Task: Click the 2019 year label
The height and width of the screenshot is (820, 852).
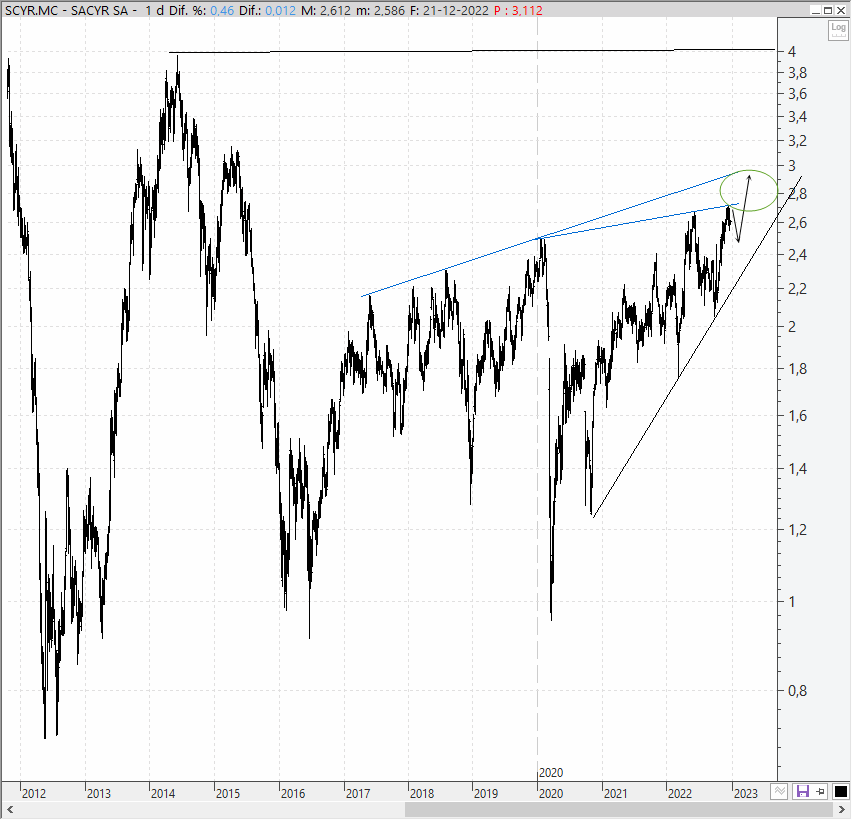Action: click(486, 793)
